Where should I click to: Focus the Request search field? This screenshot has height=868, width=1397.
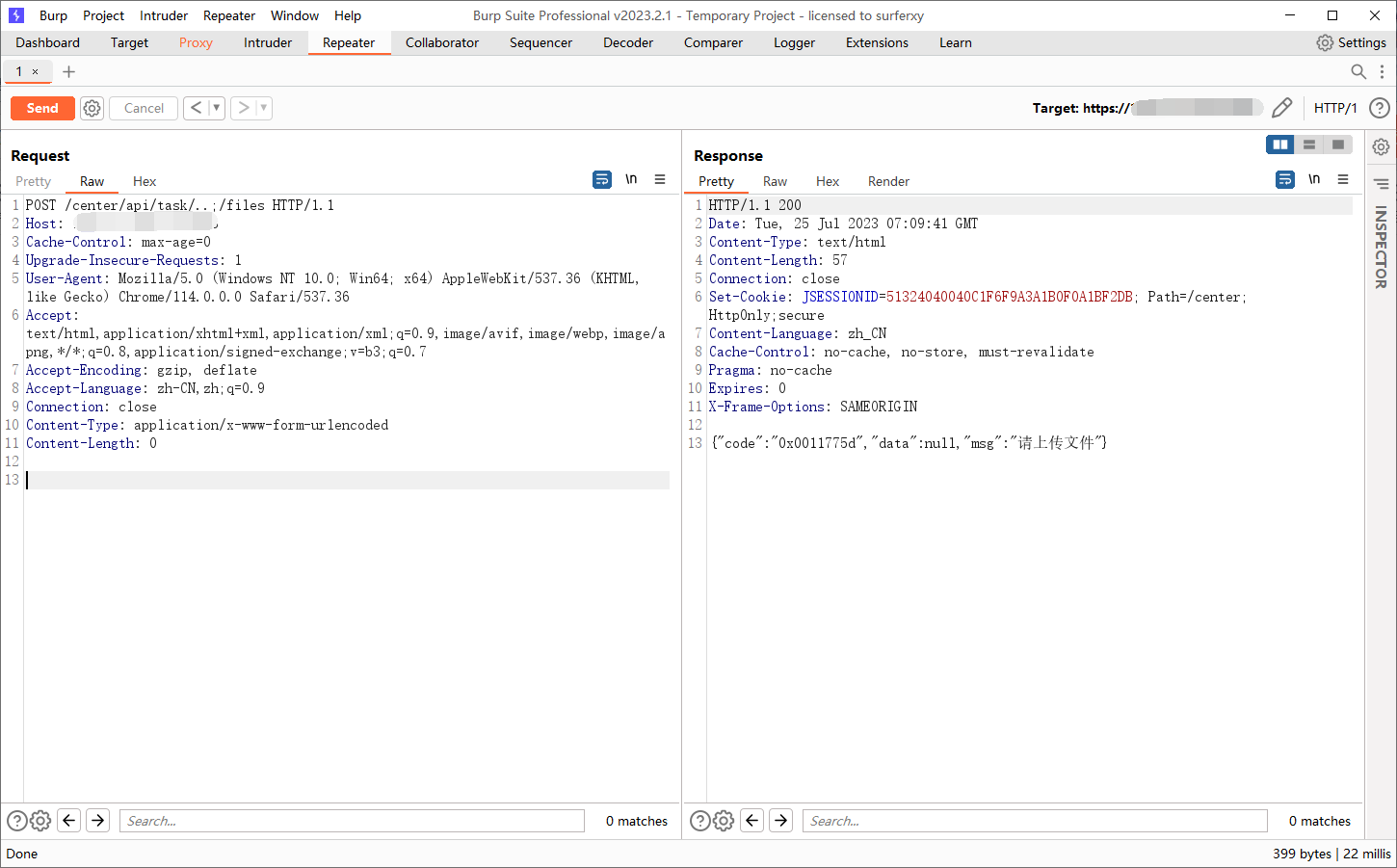coord(352,821)
